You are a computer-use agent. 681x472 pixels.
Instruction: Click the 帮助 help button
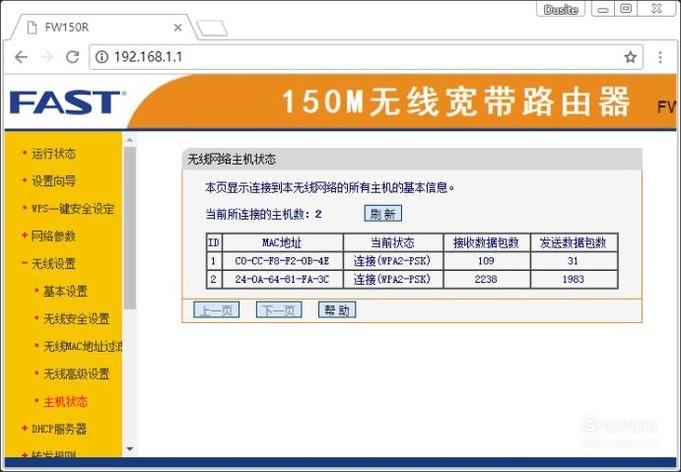point(337,310)
